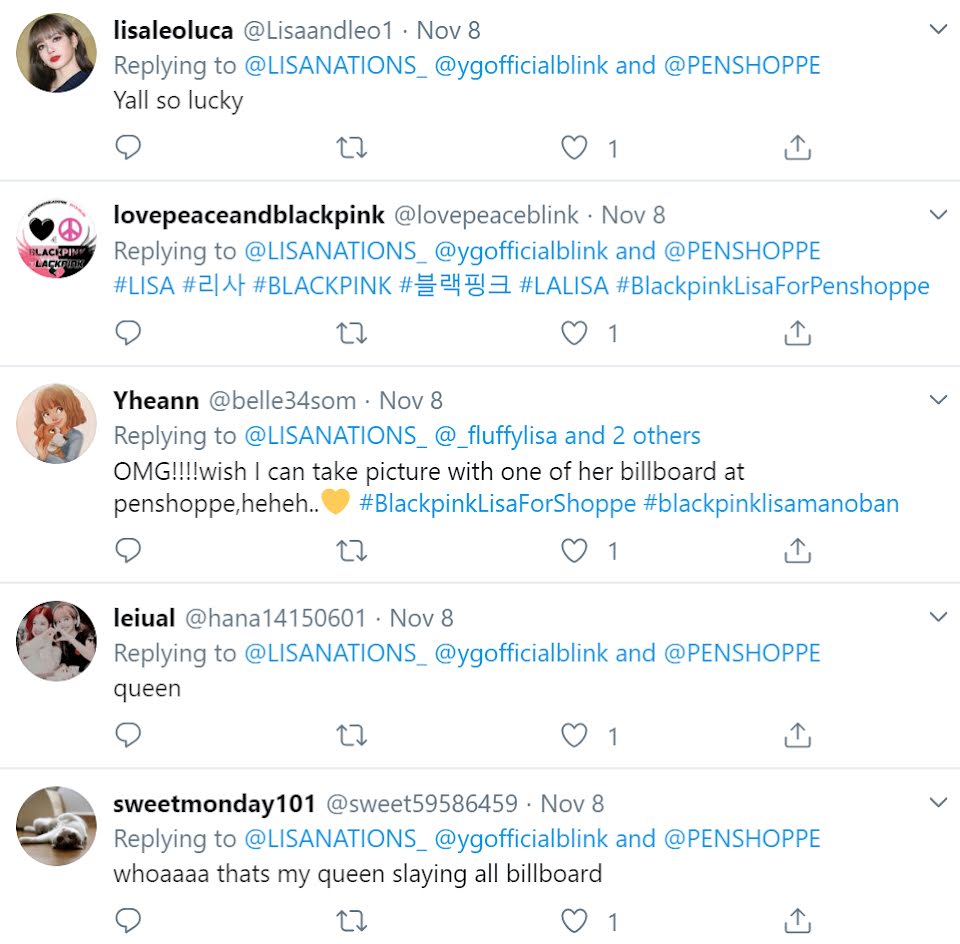Image resolution: width=960 pixels, height=944 pixels.
Task: Open the #blackpinklisamanoban hashtag link
Action: coord(771,503)
